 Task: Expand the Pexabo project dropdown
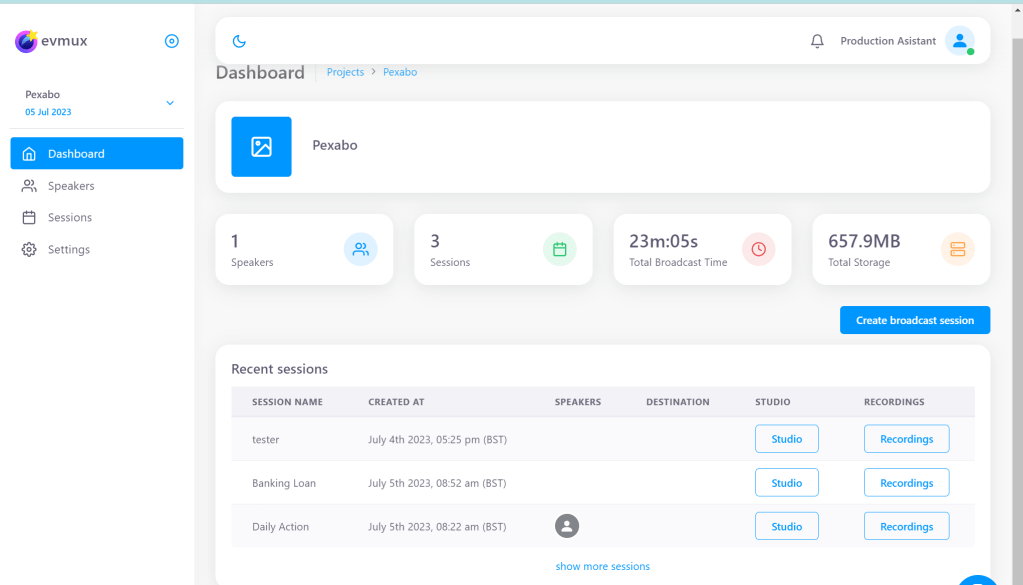(x=170, y=103)
